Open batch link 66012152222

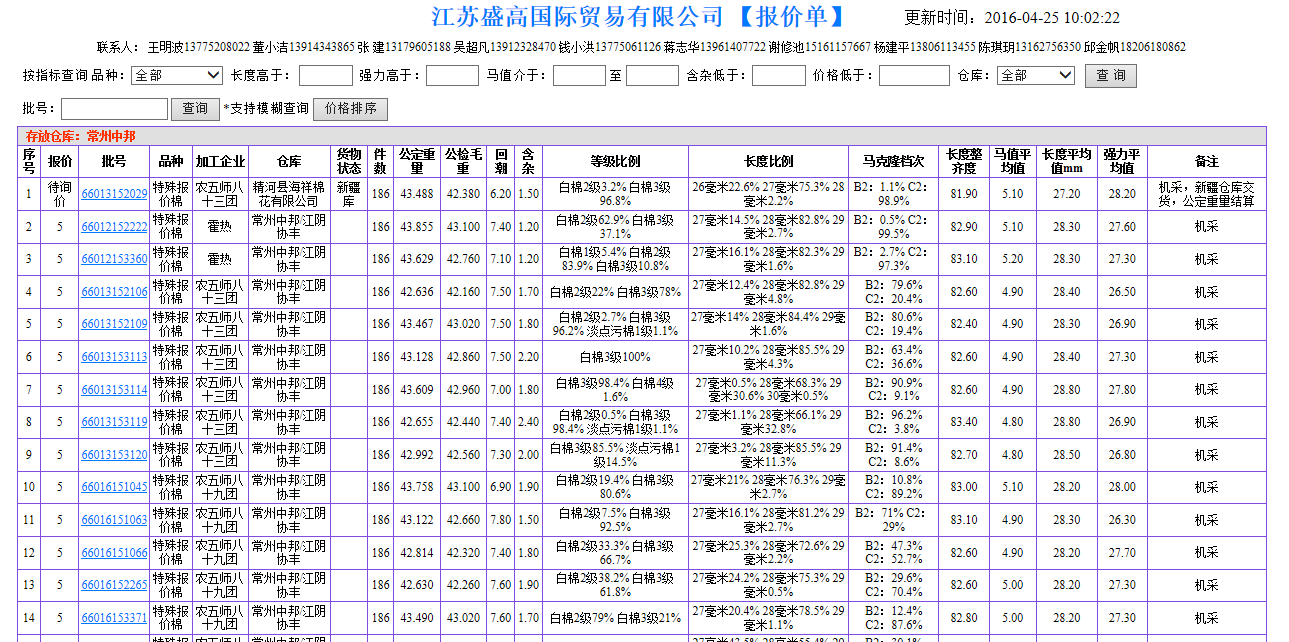tap(114, 227)
